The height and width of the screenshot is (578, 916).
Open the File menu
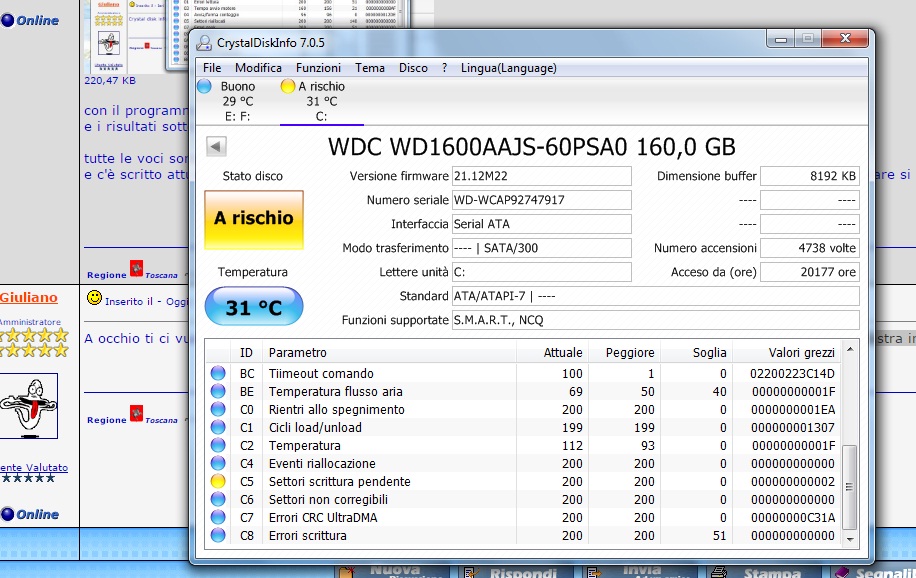coord(212,68)
